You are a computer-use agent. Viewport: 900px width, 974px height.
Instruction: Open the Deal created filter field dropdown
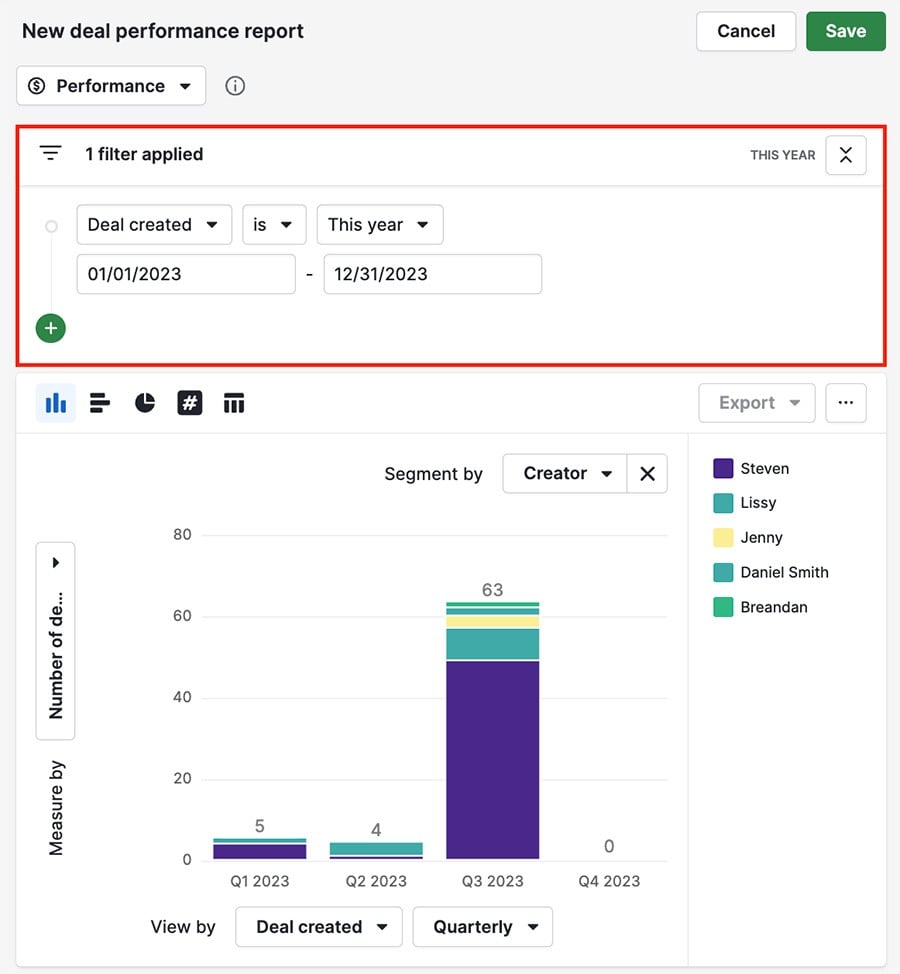tap(154, 224)
